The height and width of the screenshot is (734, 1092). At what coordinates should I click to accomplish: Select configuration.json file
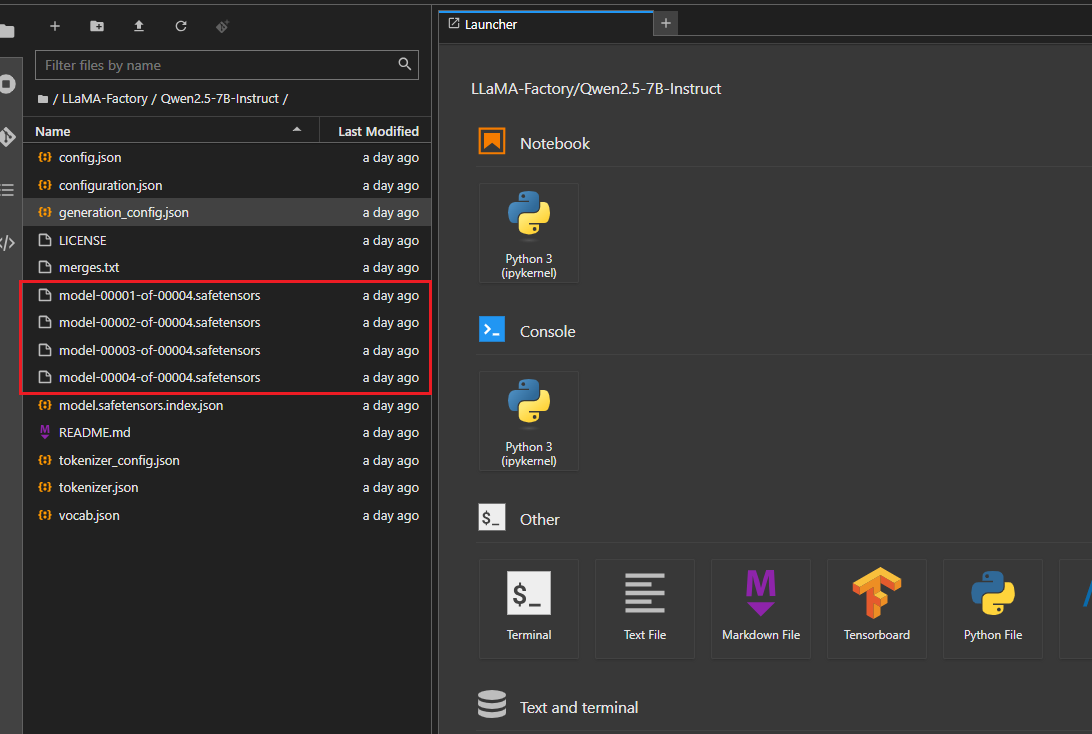point(227,185)
